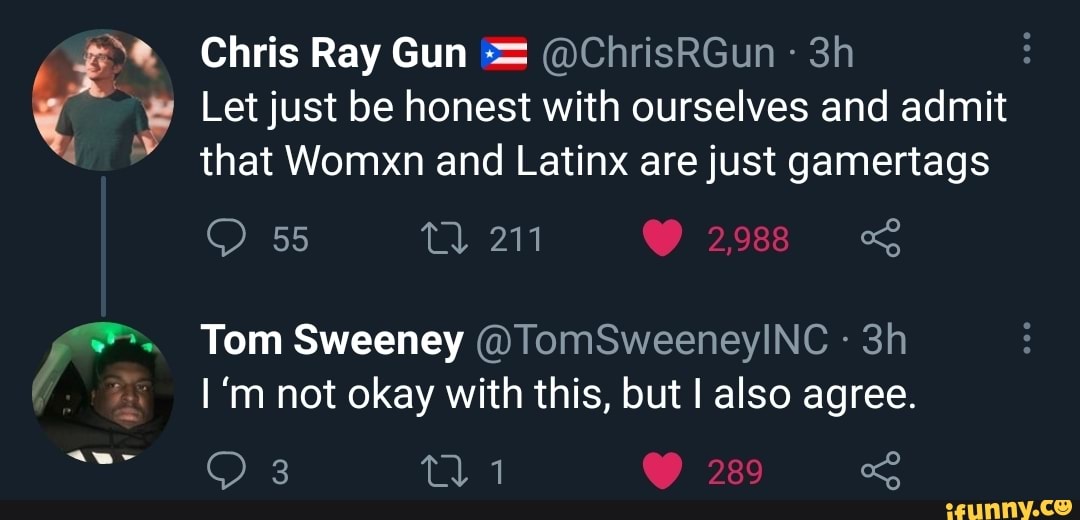Viewport: 1080px width, 520px height.
Task: Retweet Chris Ray Gun's tweet
Action: pos(446,240)
